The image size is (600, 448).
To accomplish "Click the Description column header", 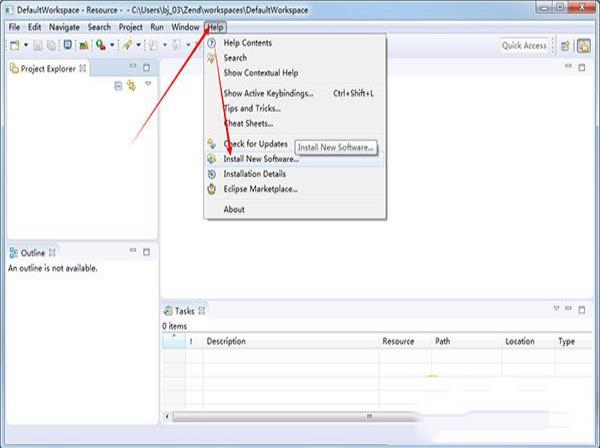I will 226,341.
